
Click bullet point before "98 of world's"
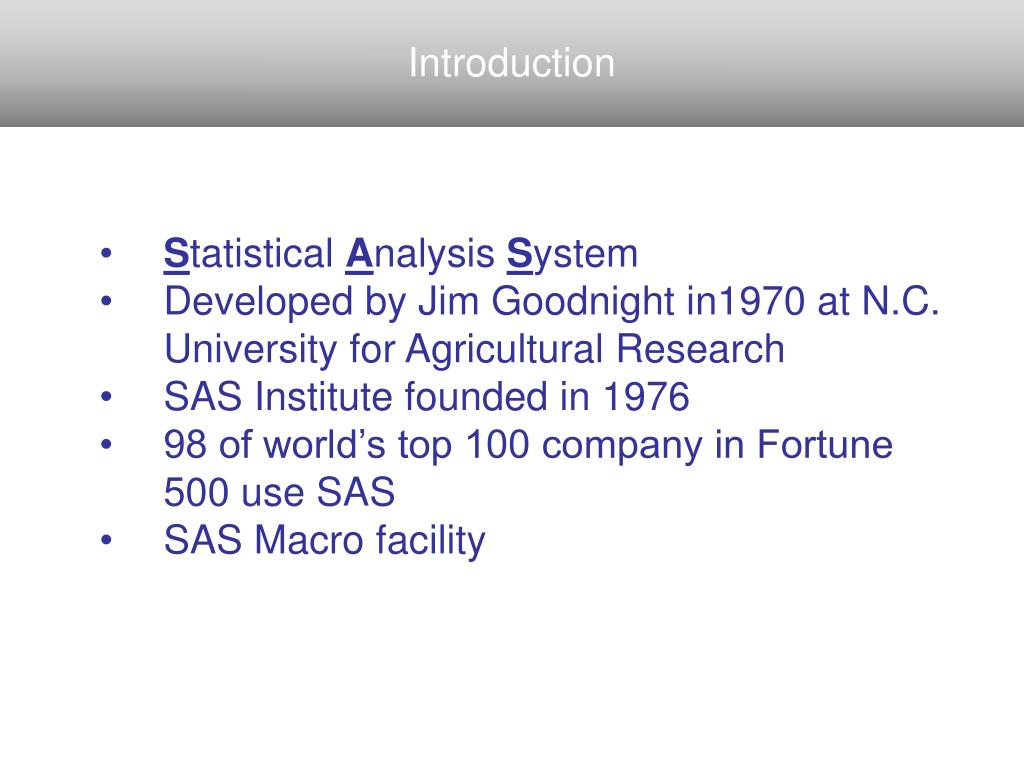pyautogui.click(x=106, y=444)
